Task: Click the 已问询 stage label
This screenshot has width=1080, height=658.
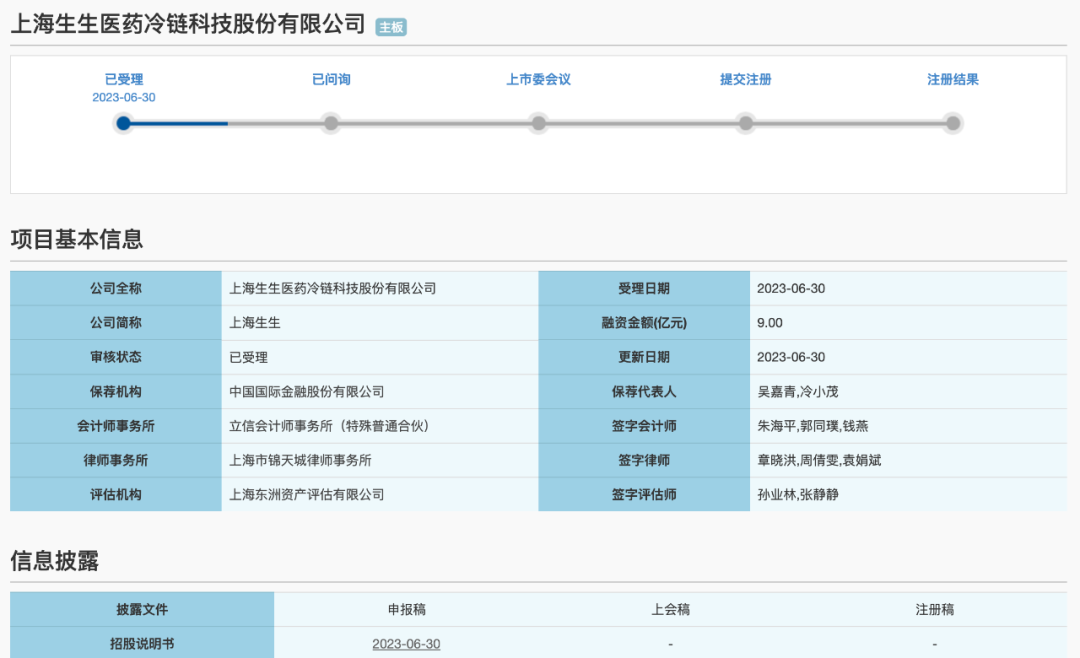Action: pyautogui.click(x=331, y=79)
